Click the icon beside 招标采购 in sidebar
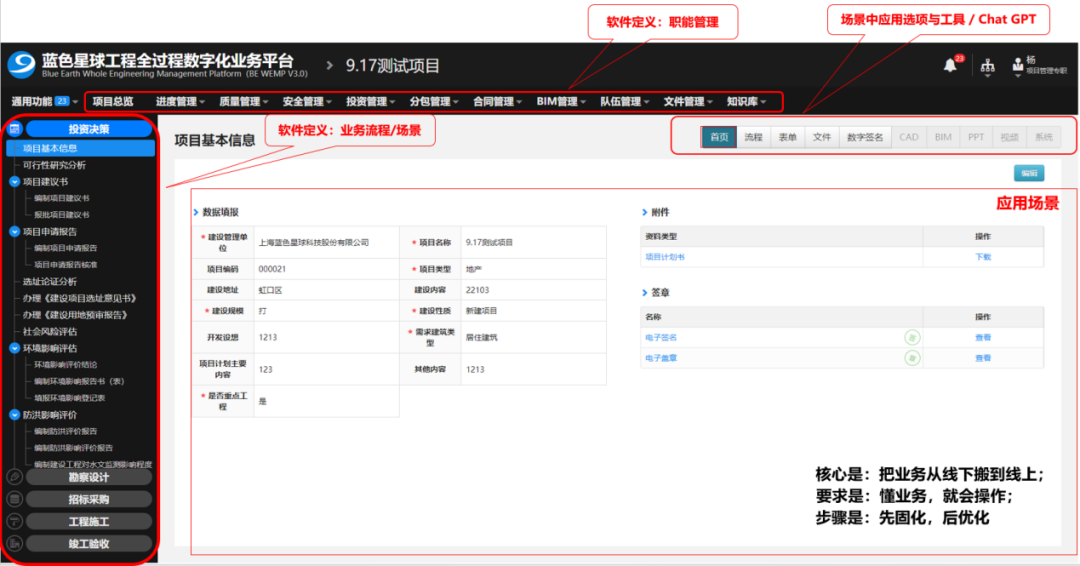 14,499
